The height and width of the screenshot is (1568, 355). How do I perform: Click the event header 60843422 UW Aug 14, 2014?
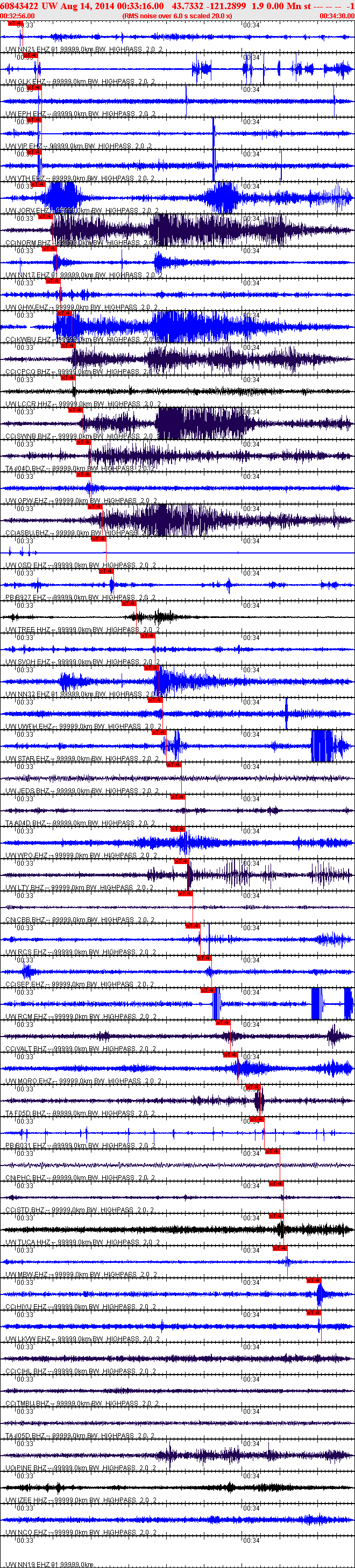pos(80,5)
